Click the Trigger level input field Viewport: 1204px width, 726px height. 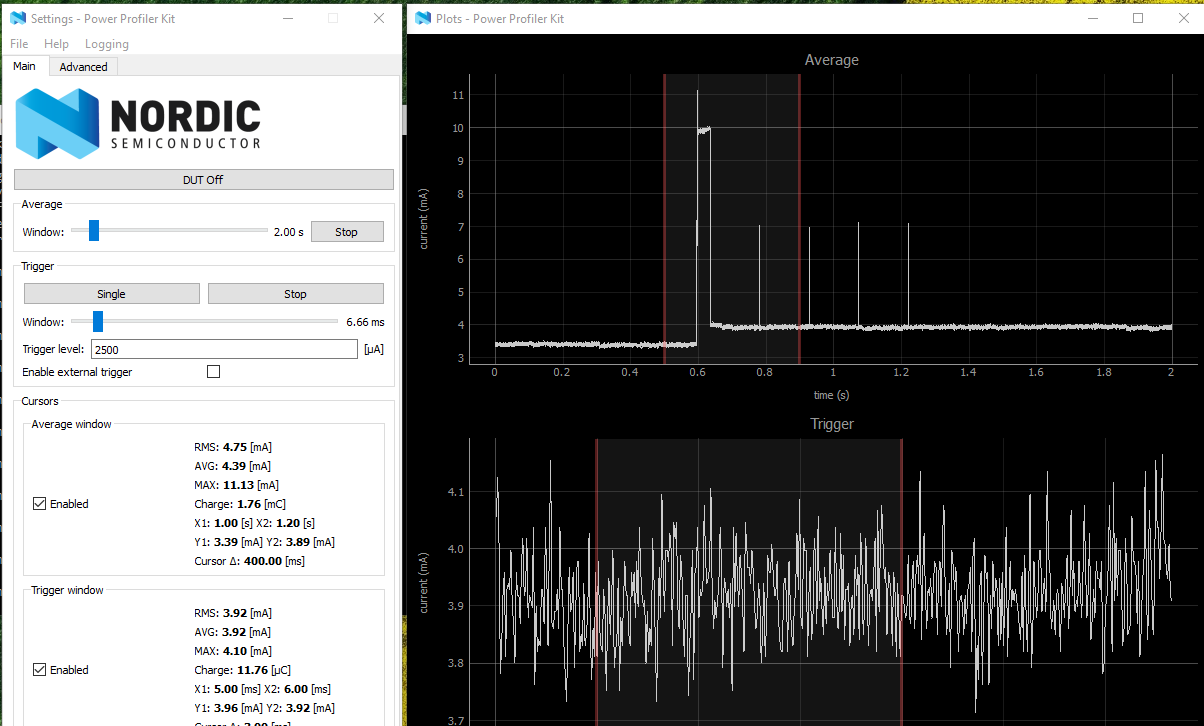coord(224,349)
